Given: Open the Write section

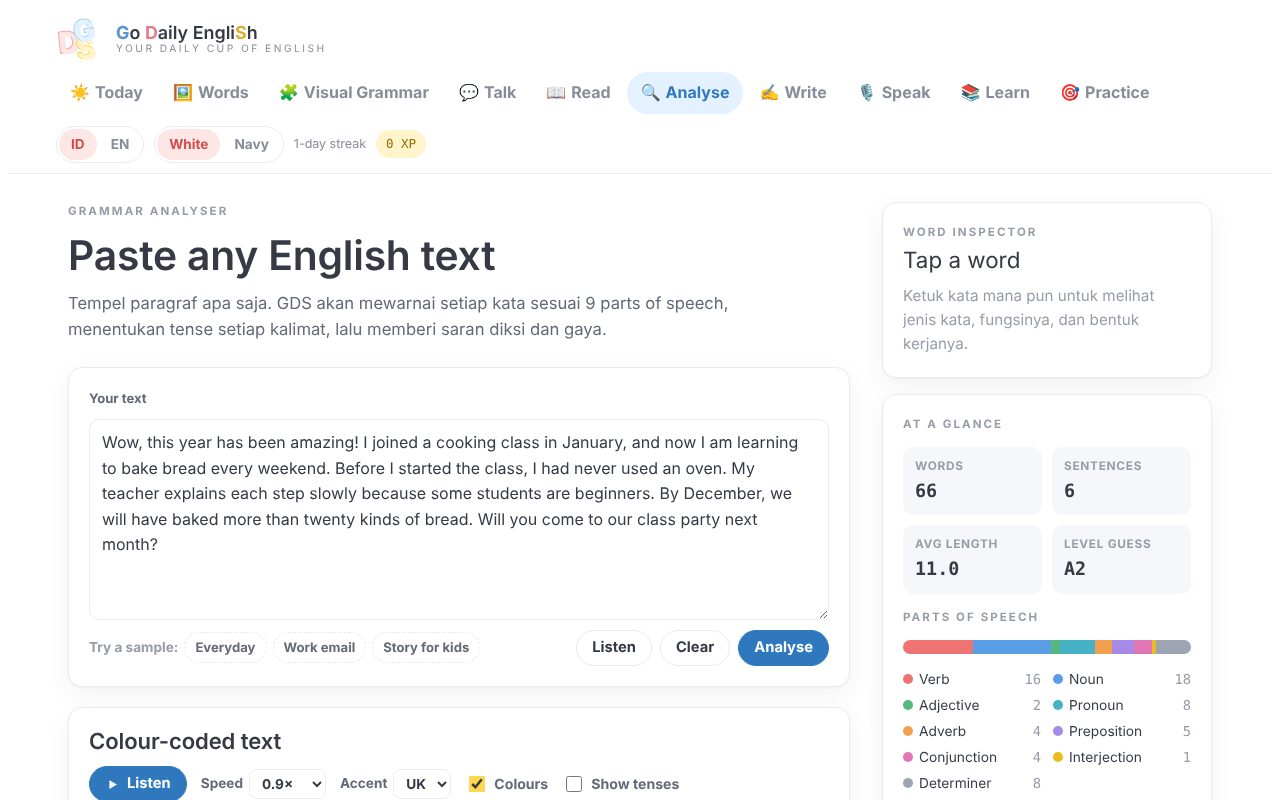Looking at the screenshot, I should 793,93.
